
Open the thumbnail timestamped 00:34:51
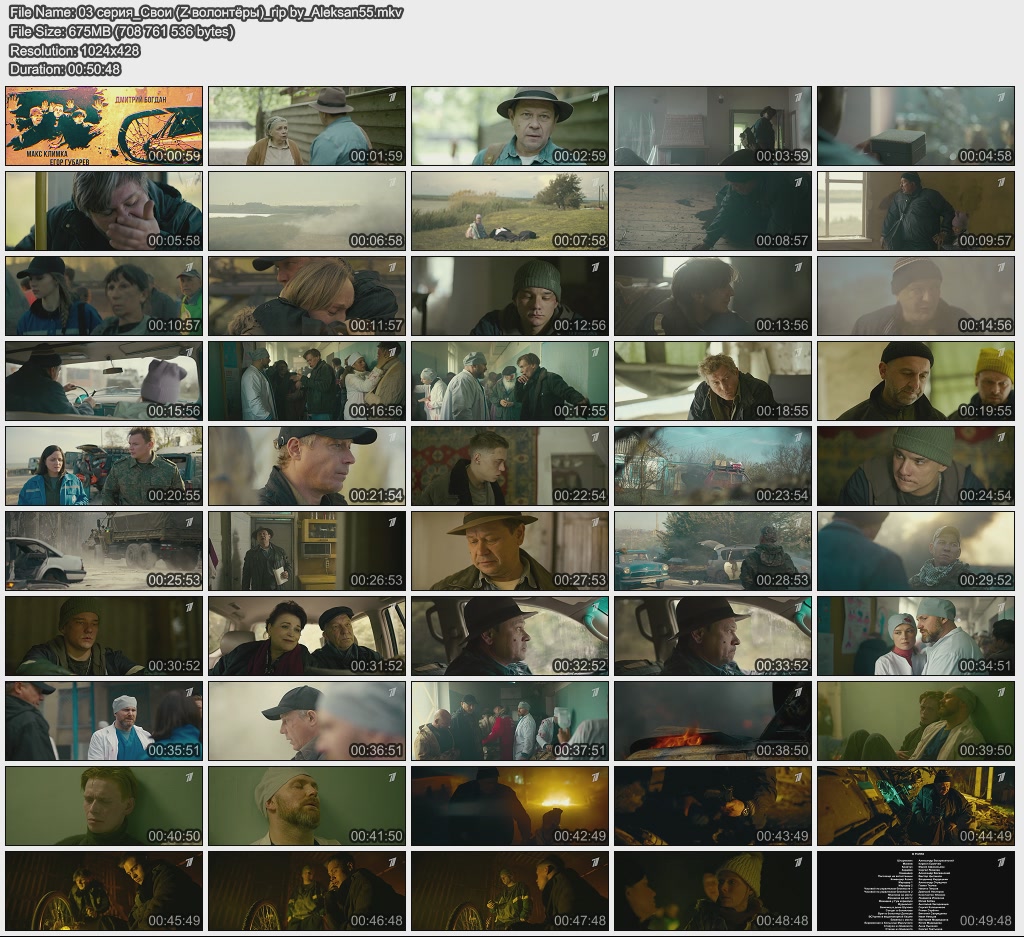(x=915, y=636)
